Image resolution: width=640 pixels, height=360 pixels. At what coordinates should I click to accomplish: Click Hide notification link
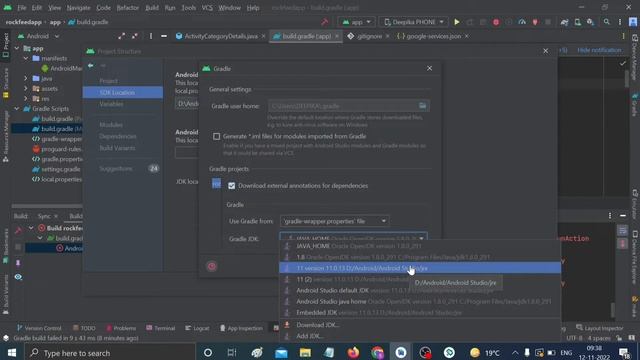[x=599, y=50]
